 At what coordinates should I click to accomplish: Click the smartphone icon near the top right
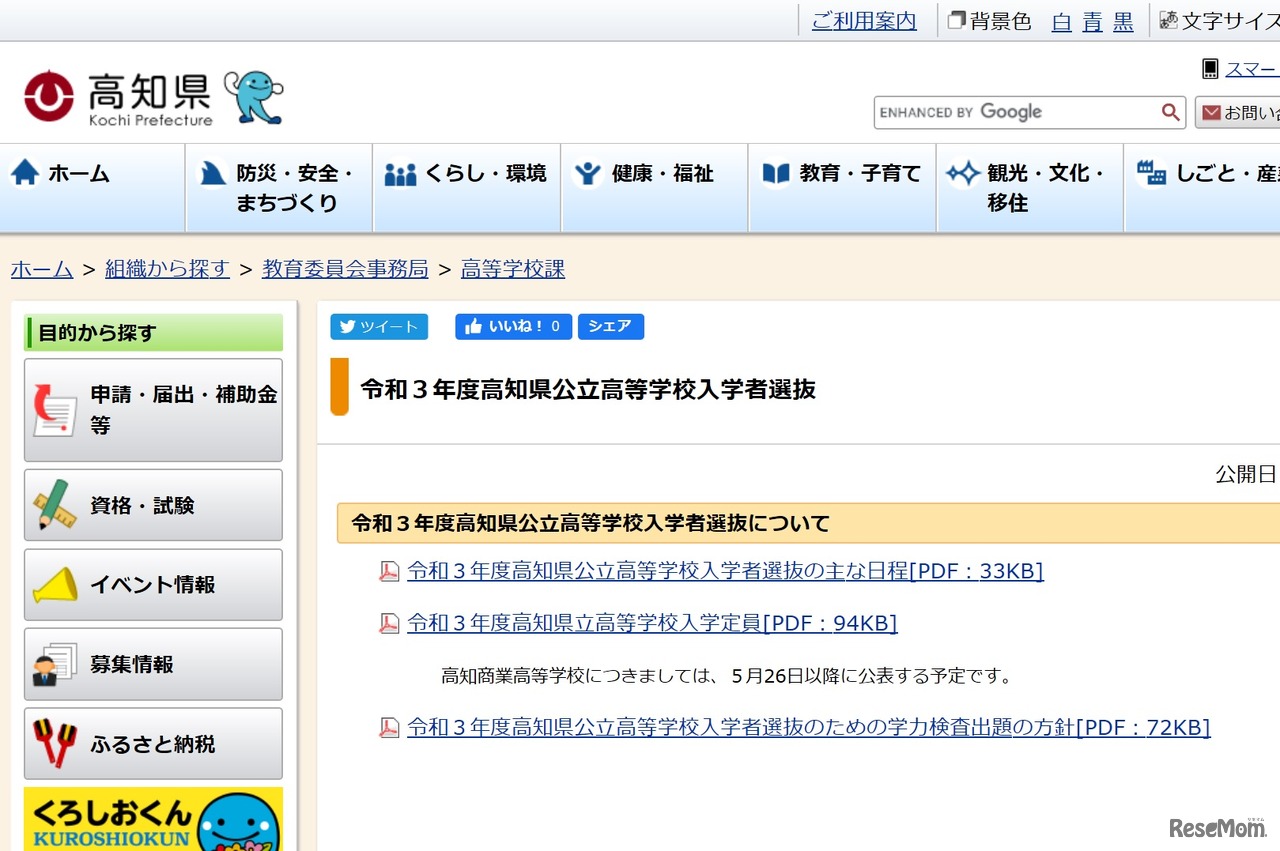point(1210,69)
